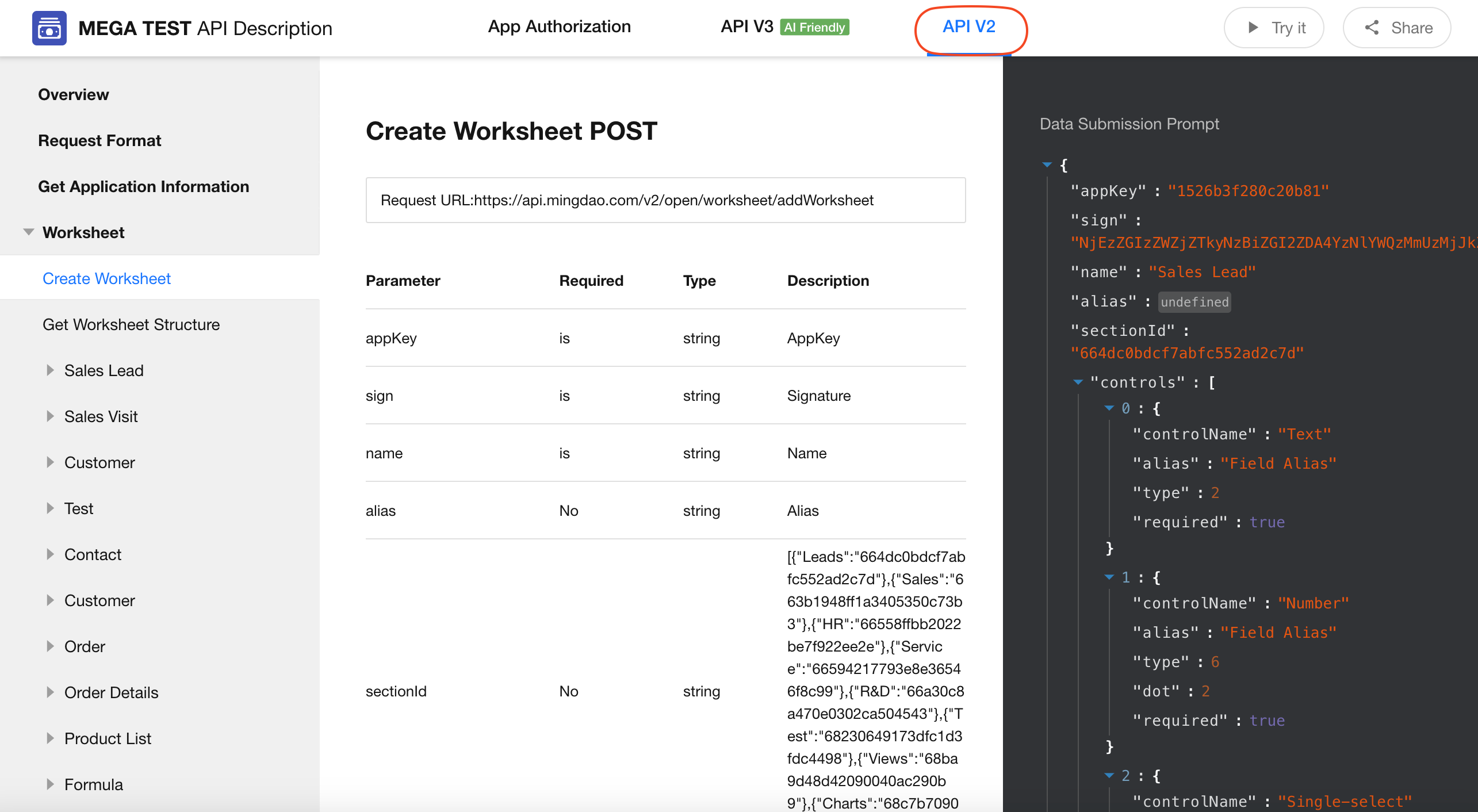Collapse control item 0 in JSON

[1109, 408]
